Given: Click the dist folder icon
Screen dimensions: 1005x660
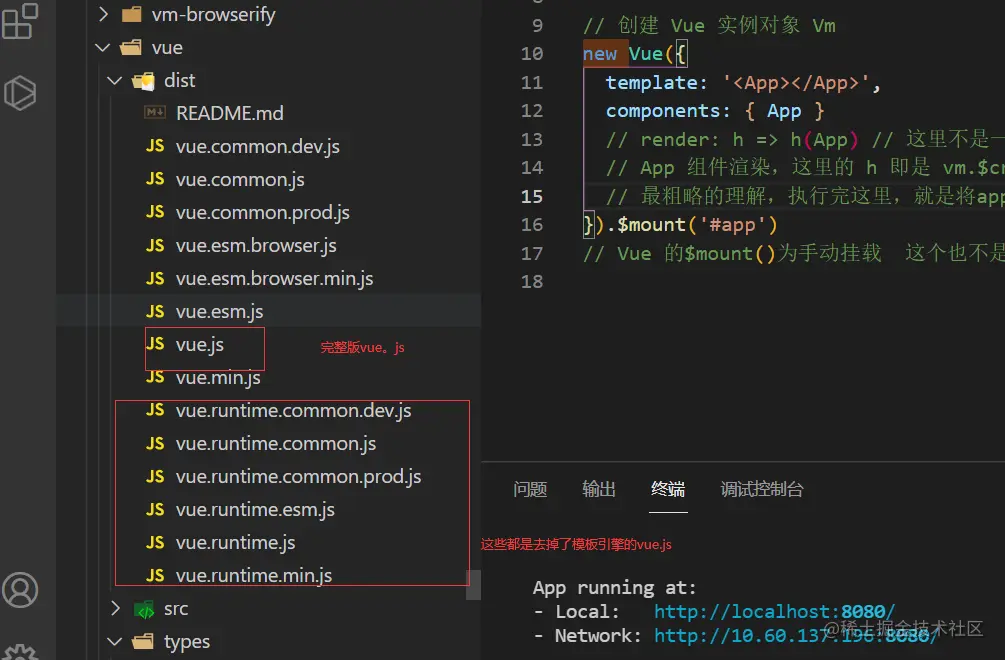Looking at the screenshot, I should pyautogui.click(x=144, y=81).
